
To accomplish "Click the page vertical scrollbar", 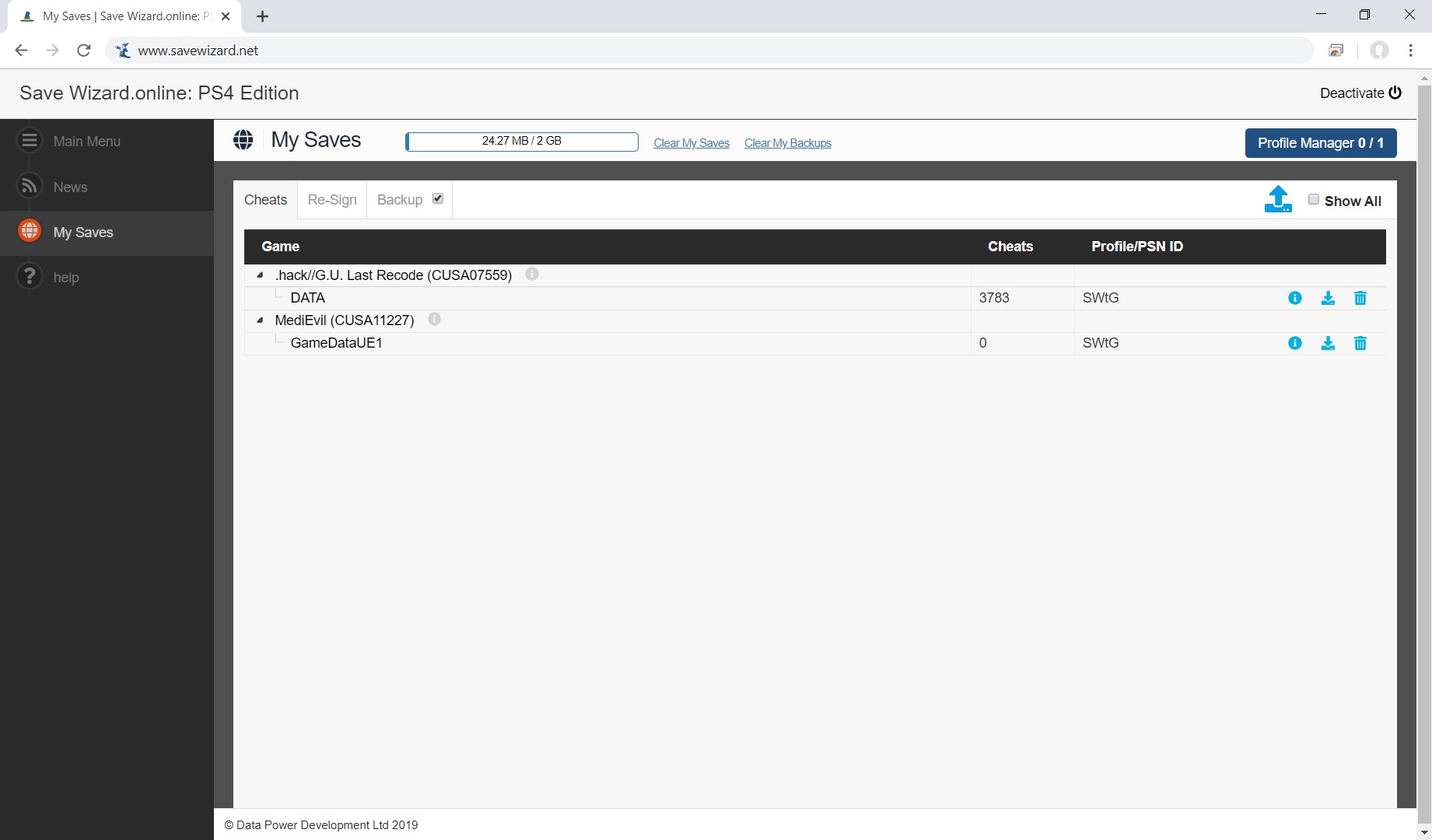I will tap(1425, 455).
